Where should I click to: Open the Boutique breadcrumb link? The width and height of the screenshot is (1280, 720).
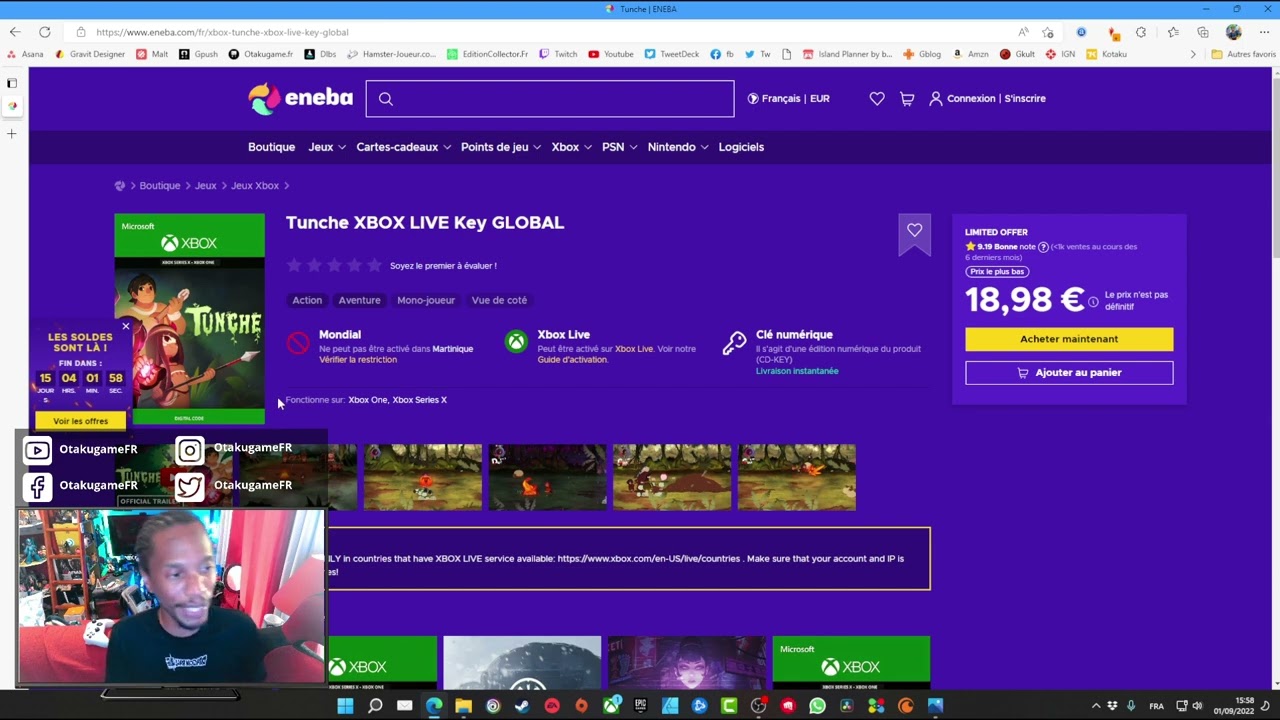pos(160,186)
